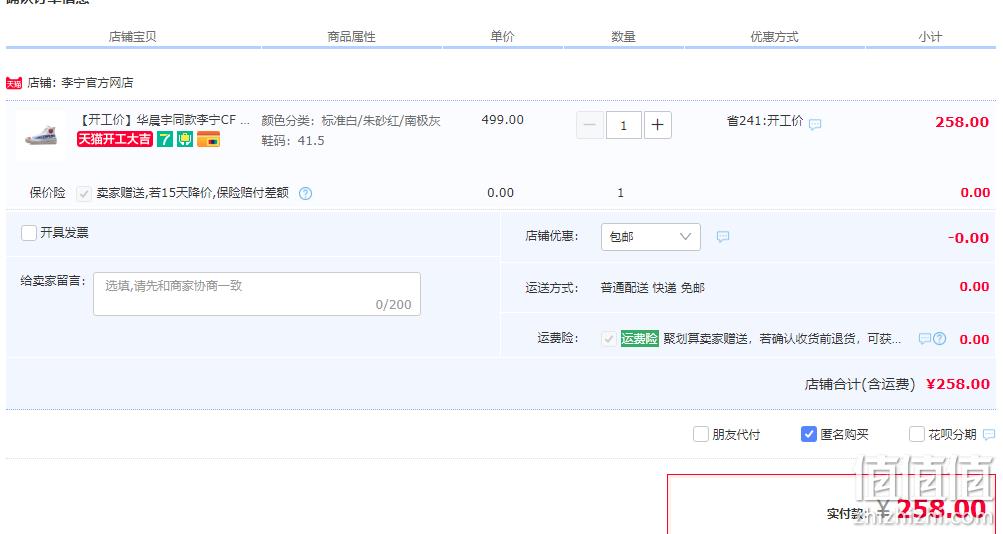This screenshot has width=1003, height=534.
Task: Click the 卖家赠送,若15天降价,保险赔付差额 text
Action: (193, 193)
